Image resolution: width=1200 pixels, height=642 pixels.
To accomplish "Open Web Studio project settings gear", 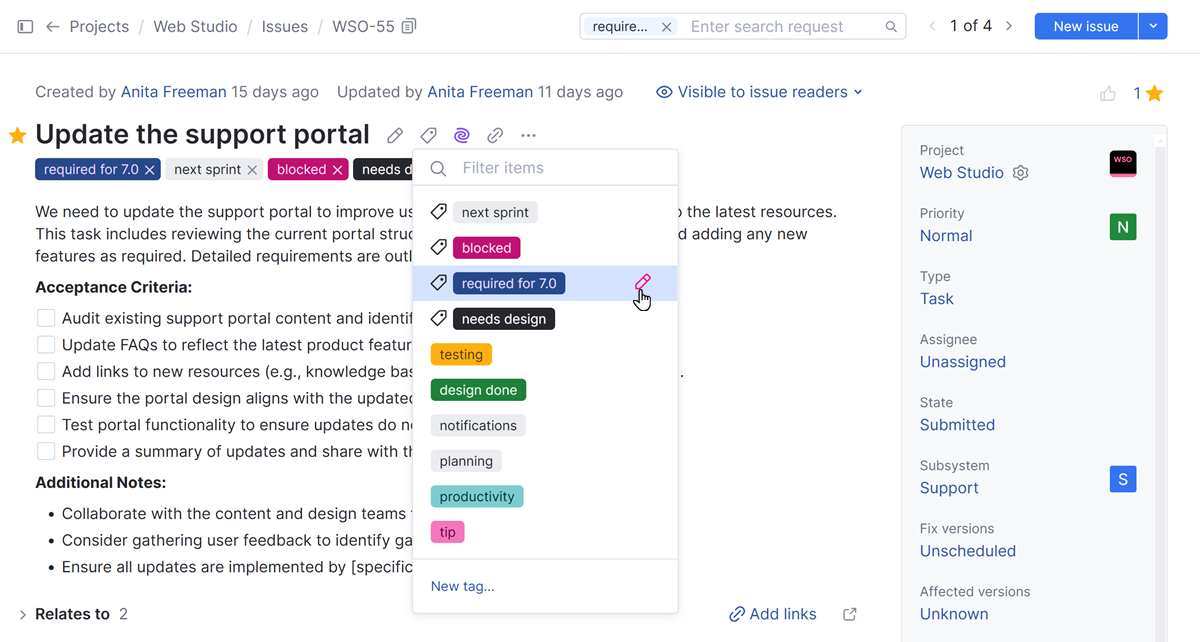I will tap(1020, 172).
